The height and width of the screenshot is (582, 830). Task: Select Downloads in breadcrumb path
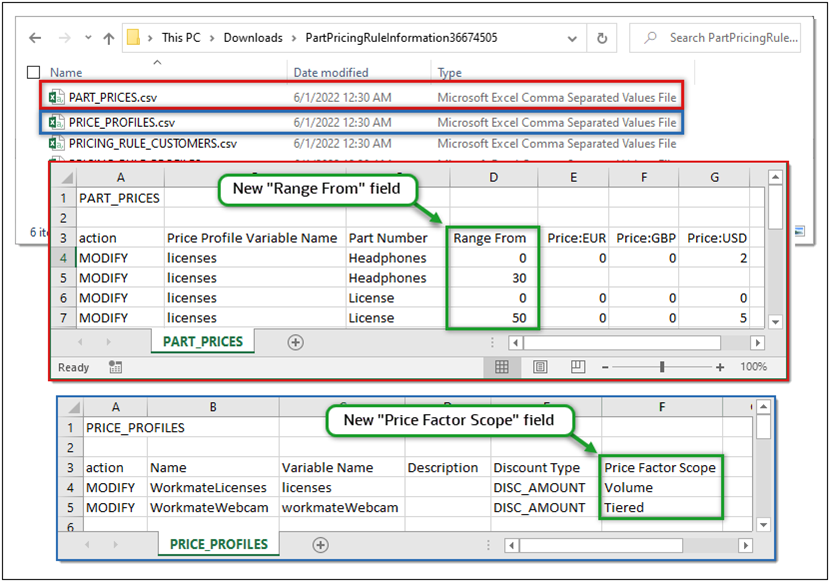pos(253,38)
